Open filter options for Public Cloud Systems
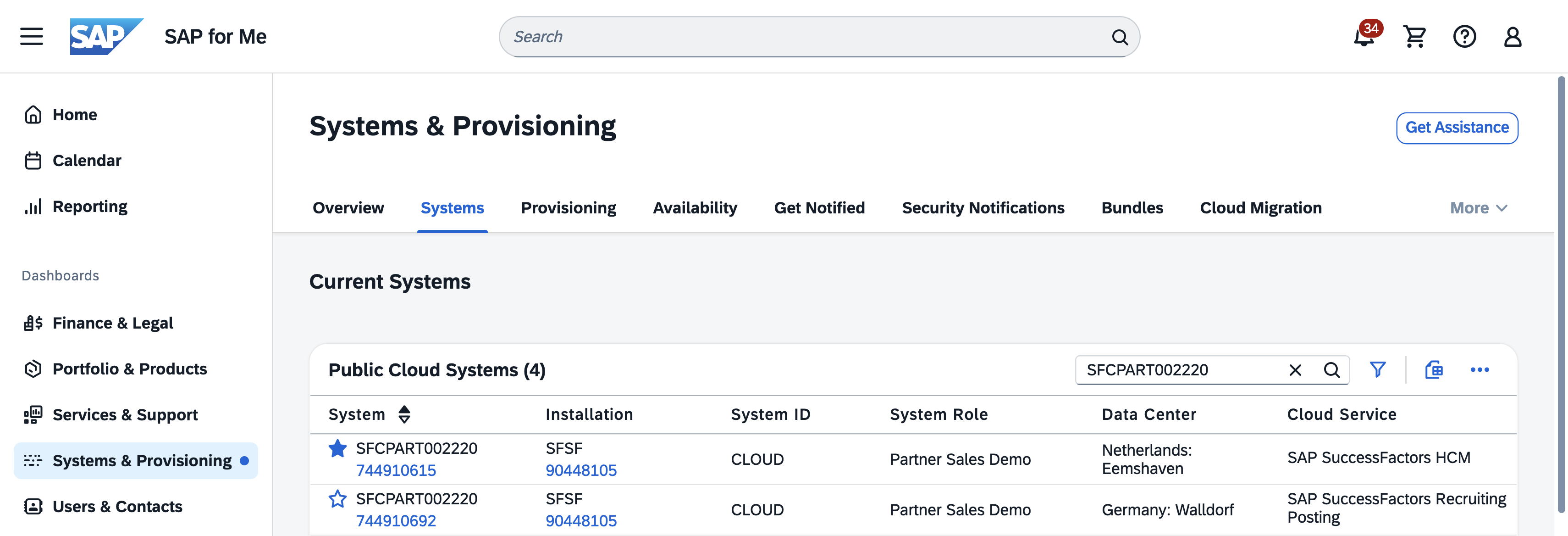1568x536 pixels. [x=1378, y=370]
